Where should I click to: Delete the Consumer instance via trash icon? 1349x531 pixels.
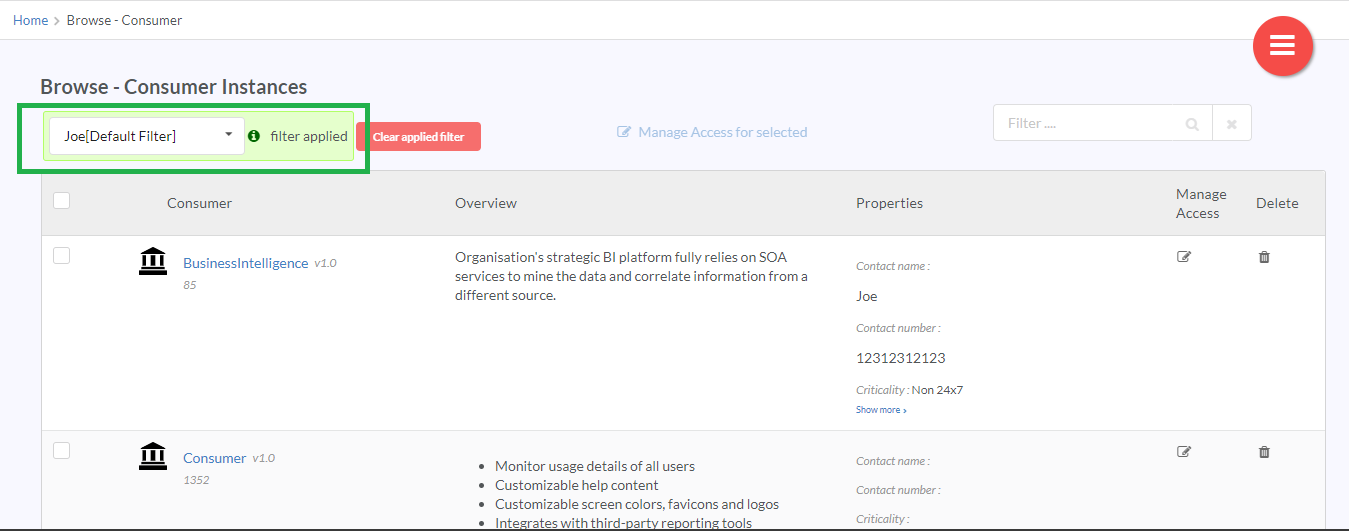click(1264, 452)
